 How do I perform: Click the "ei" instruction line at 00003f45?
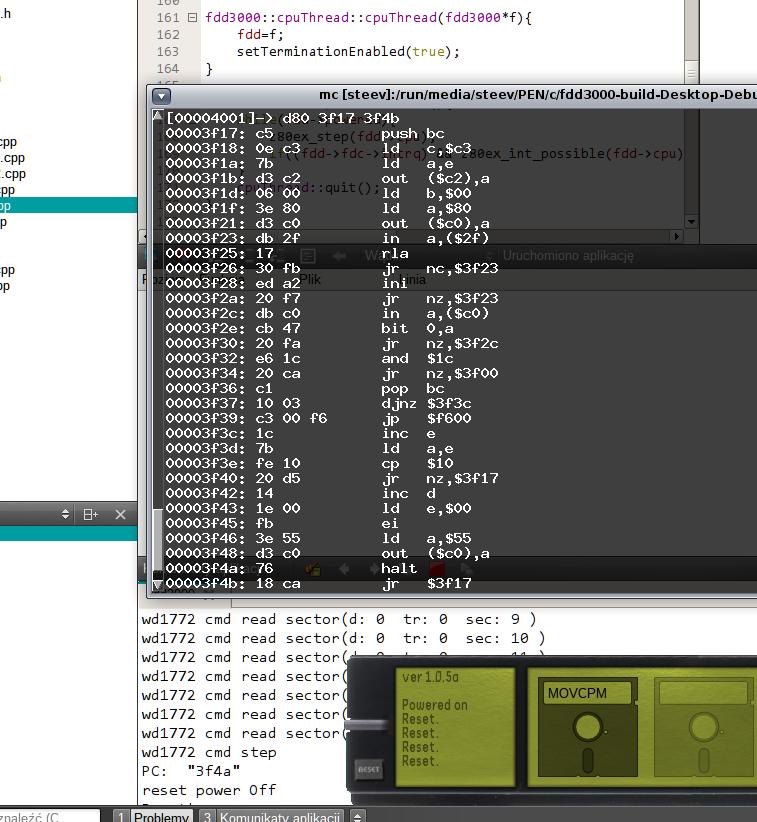(282, 523)
